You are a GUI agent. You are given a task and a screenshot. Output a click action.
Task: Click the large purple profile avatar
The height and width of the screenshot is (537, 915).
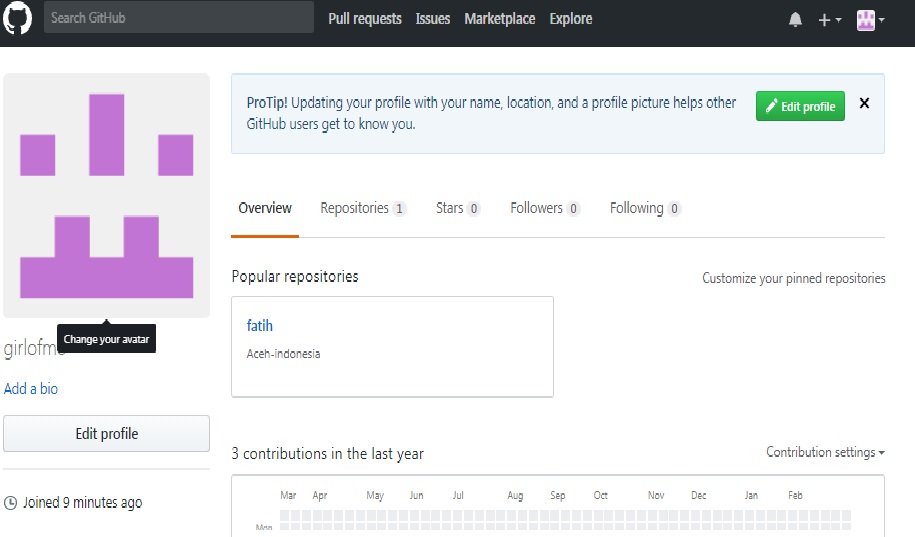pos(106,196)
